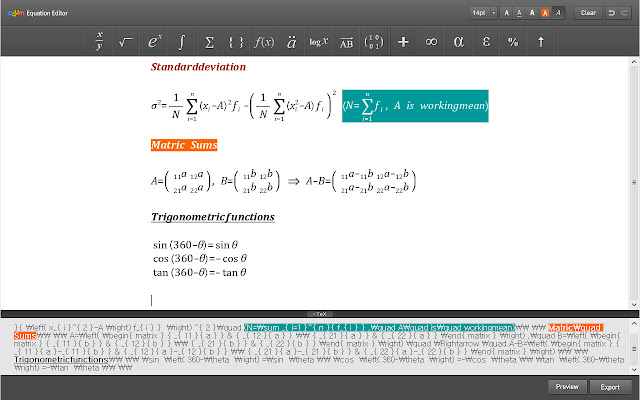Click the editor vertical scrollbar thumb
The image size is (640, 400).
click(x=634, y=182)
